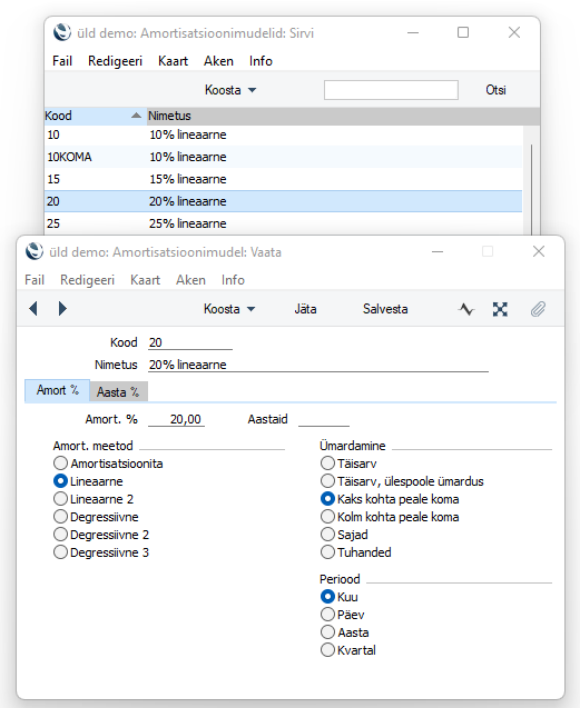Viewport: 580px width, 708px height.
Task: Go to previous record with left arrow
Action: pyautogui.click(x=33, y=309)
